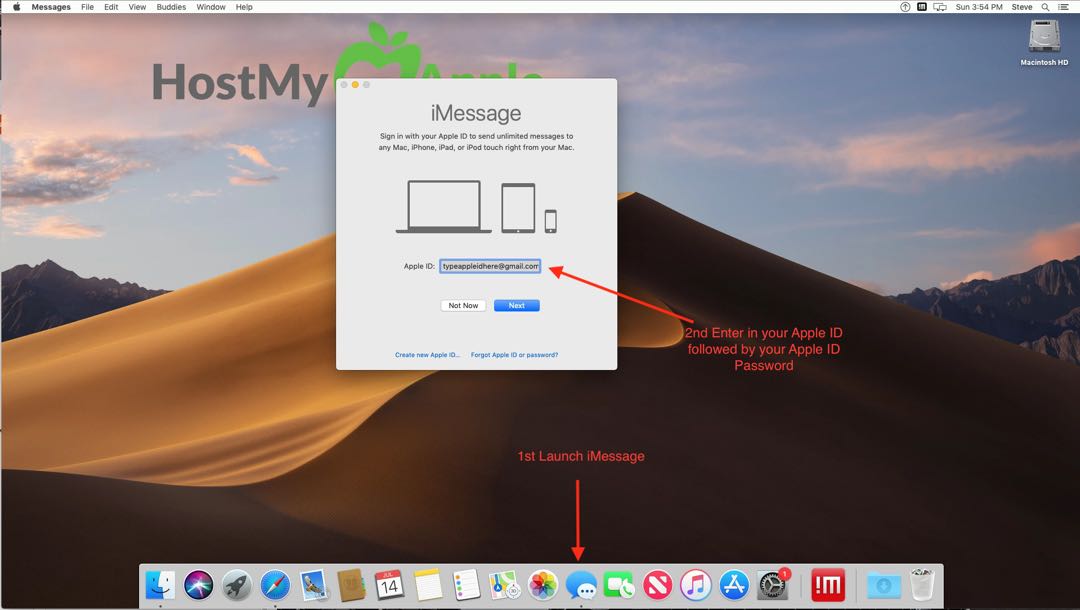Open the News app in Dock
Screen dimensions: 1080x610
tap(657, 586)
